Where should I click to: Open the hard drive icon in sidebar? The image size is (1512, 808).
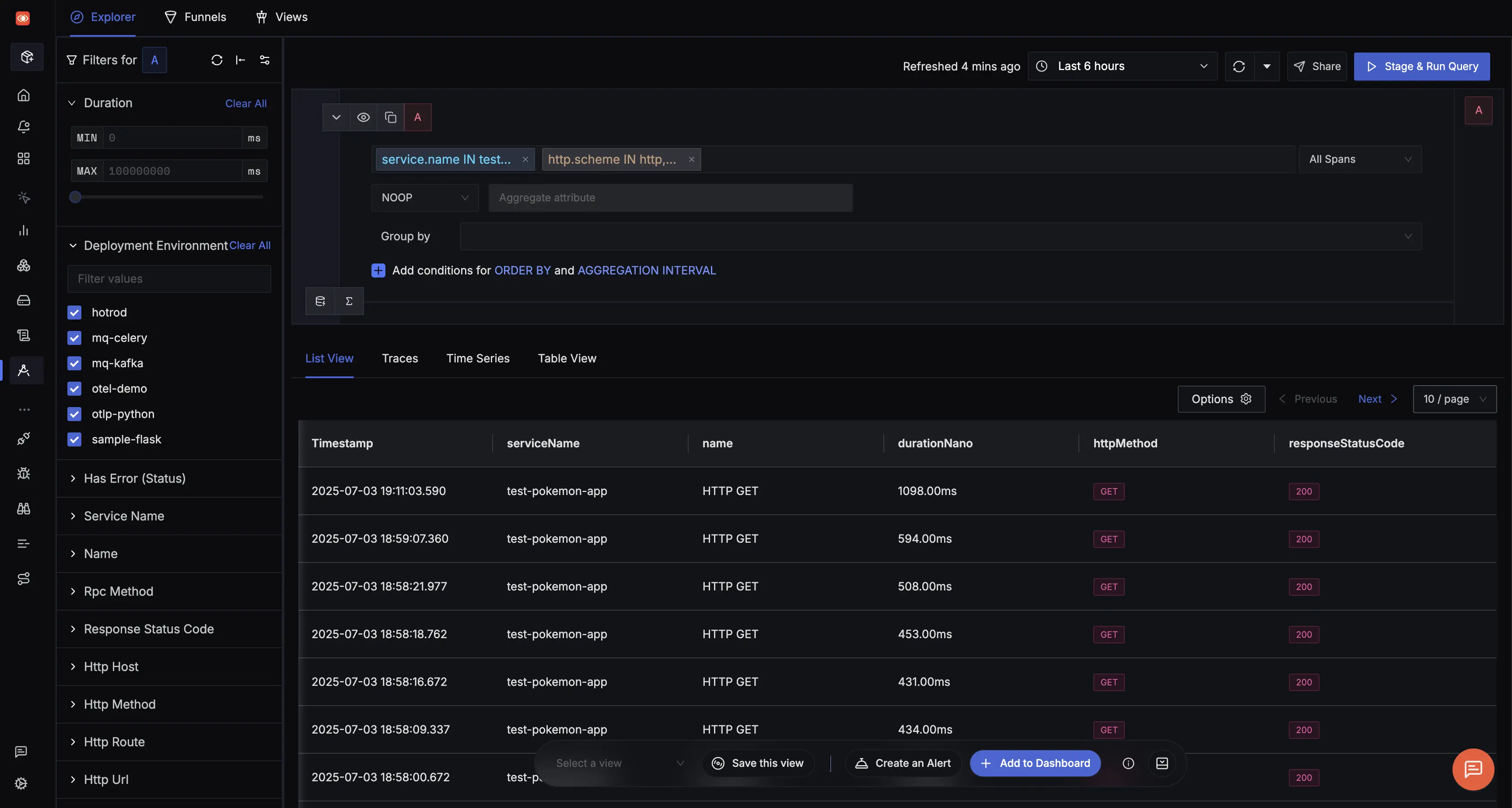(24, 301)
